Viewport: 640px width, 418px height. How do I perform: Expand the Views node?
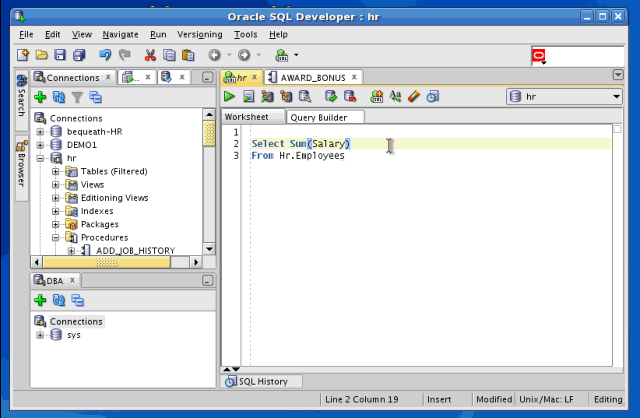pyautogui.click(x=56, y=185)
